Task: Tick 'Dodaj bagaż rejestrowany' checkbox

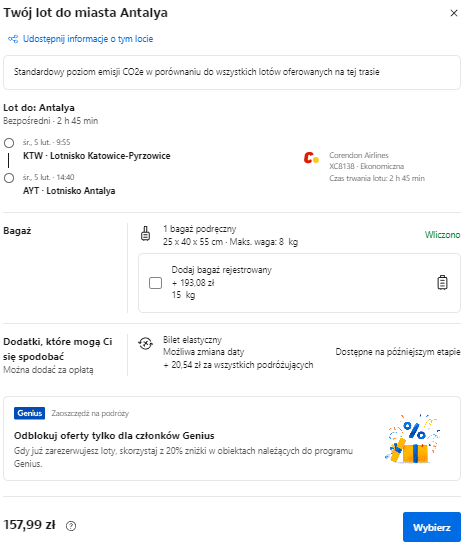Action: pyautogui.click(x=156, y=283)
